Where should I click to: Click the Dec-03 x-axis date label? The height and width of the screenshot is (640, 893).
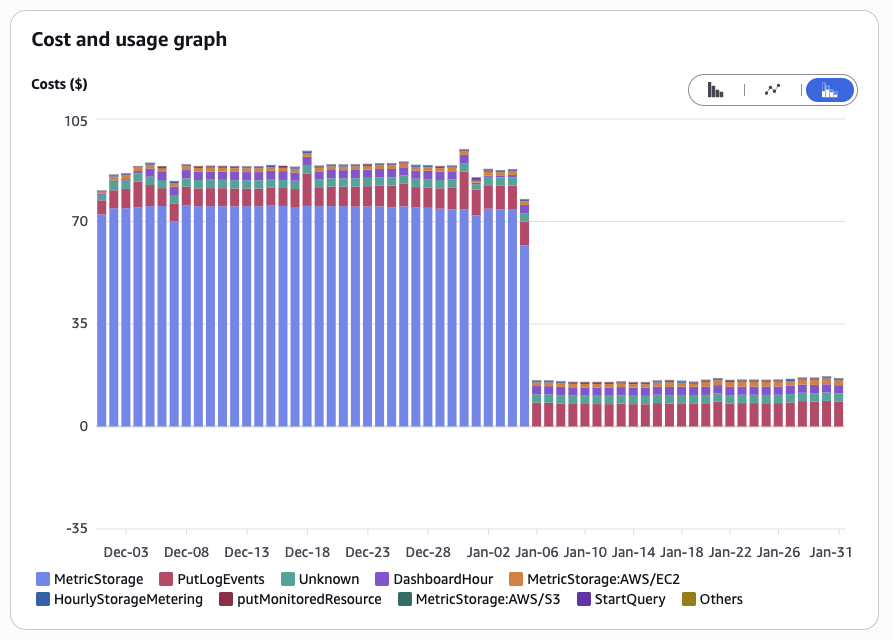tap(126, 552)
